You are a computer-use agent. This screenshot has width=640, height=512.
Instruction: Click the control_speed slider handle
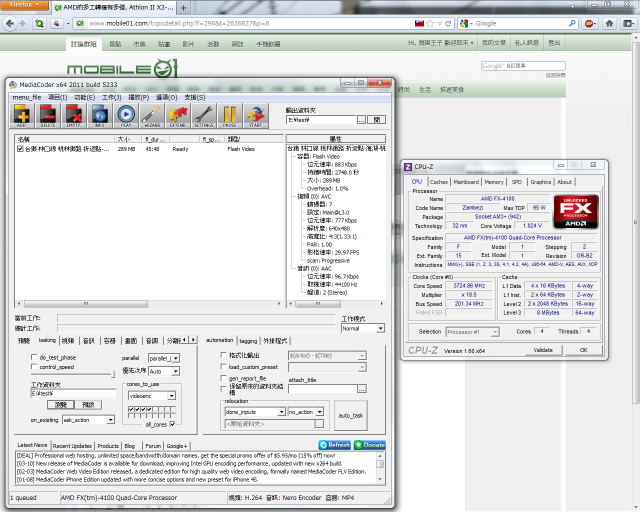pyautogui.click(x=113, y=374)
